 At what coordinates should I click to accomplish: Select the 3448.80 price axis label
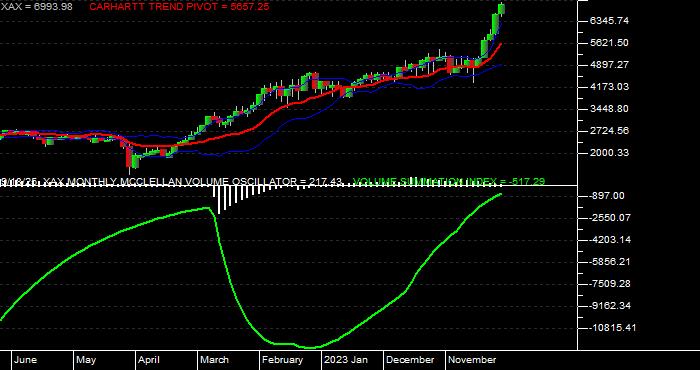pyautogui.click(x=609, y=108)
